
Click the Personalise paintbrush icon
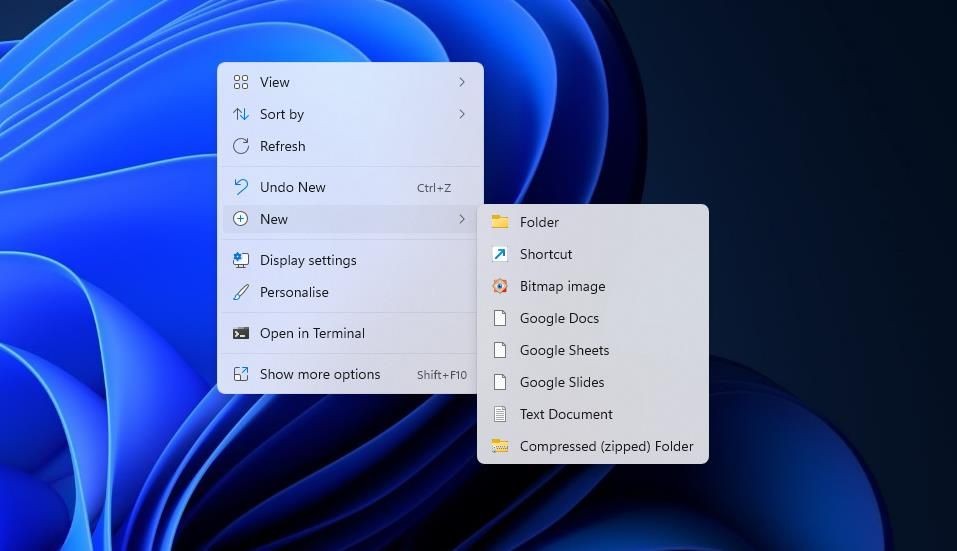[240, 292]
